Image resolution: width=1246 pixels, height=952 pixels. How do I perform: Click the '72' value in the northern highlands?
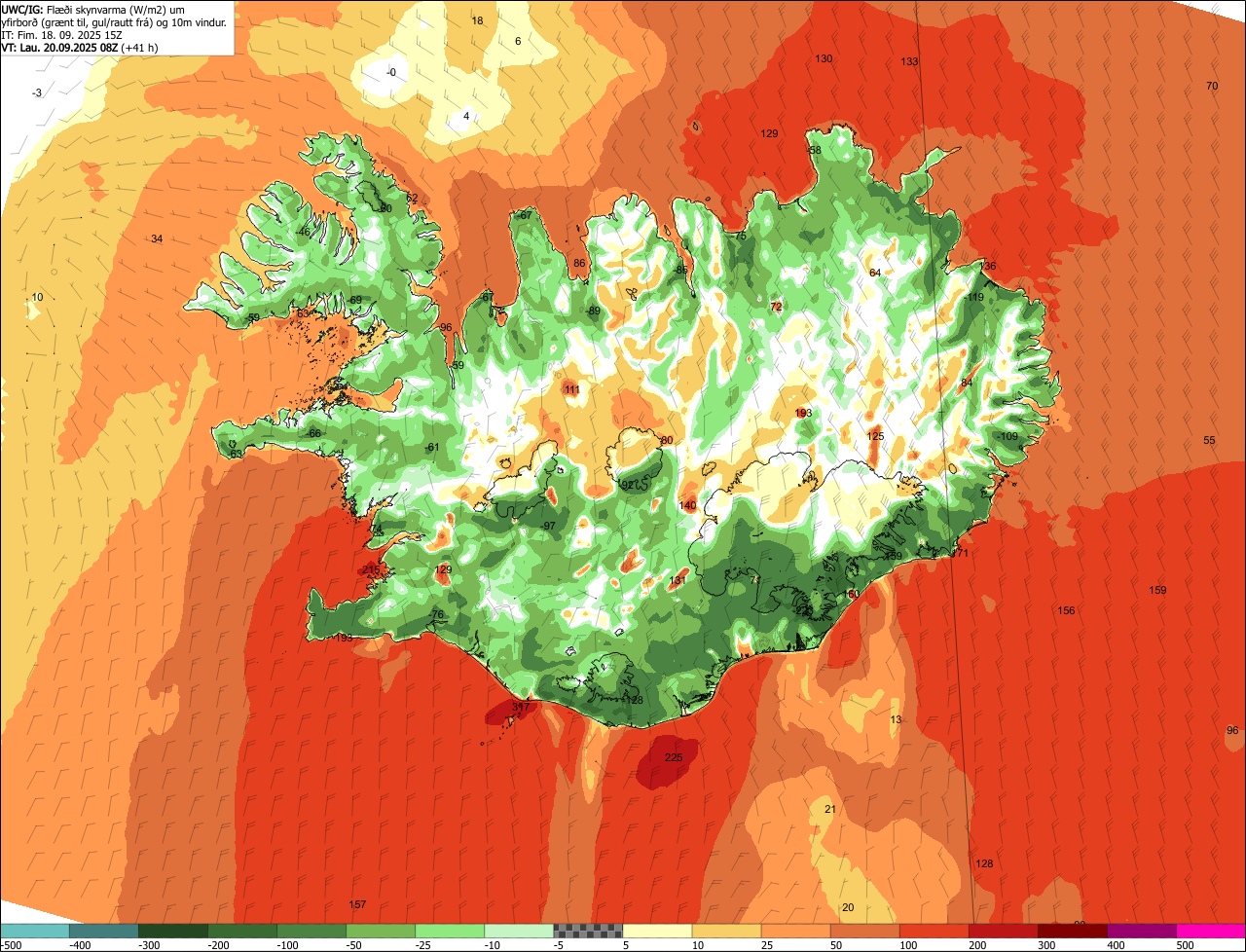(776, 307)
